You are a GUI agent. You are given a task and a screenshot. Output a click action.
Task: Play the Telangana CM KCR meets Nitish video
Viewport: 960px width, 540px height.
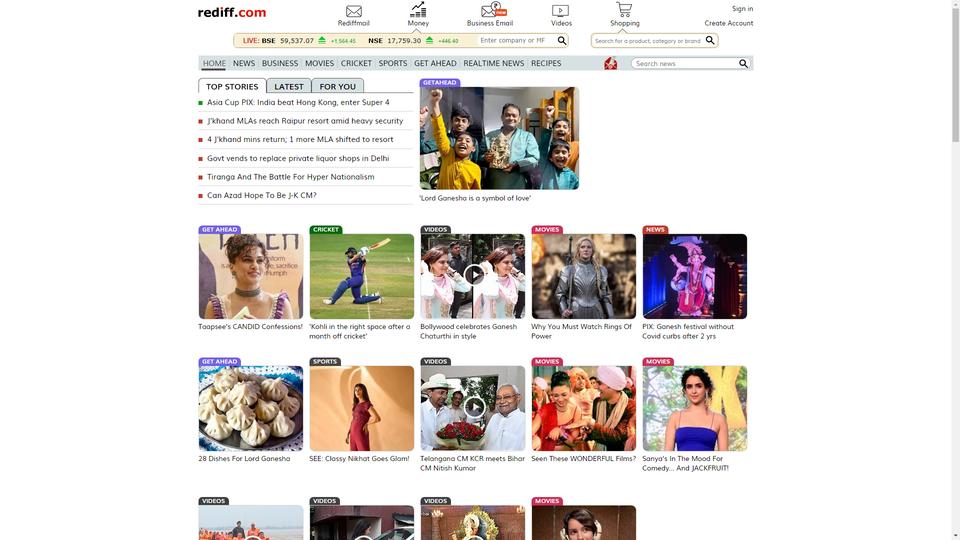tap(474, 407)
